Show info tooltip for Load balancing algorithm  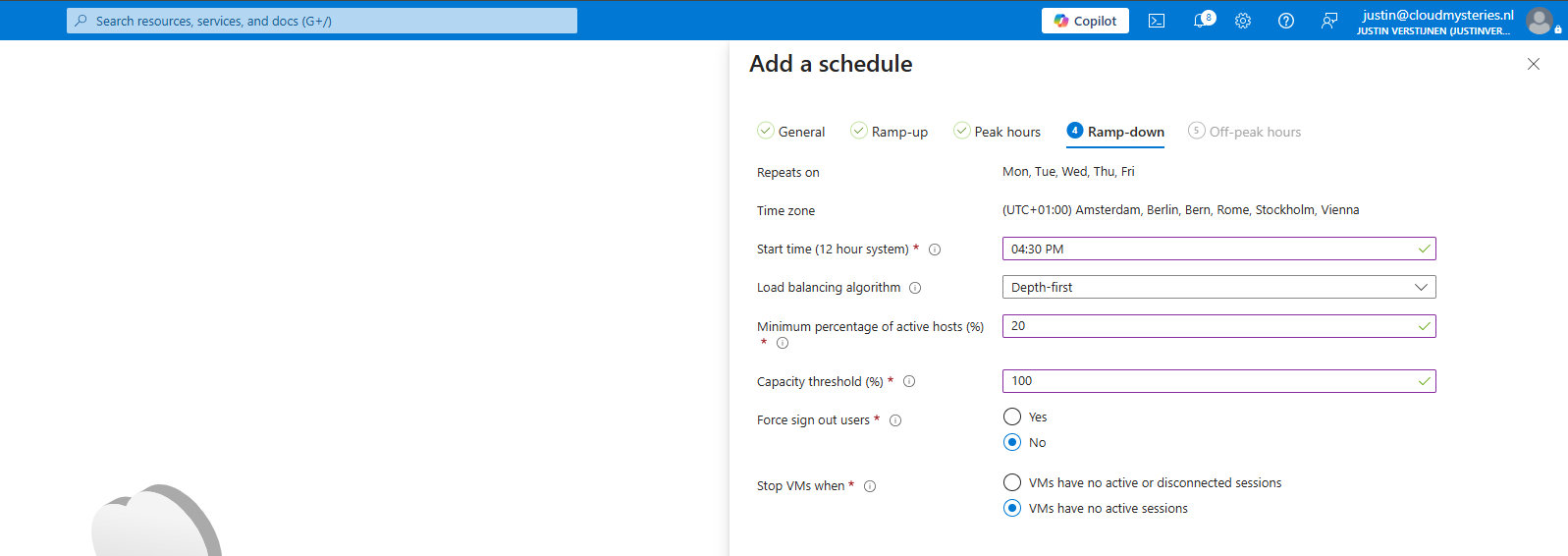[x=915, y=288]
